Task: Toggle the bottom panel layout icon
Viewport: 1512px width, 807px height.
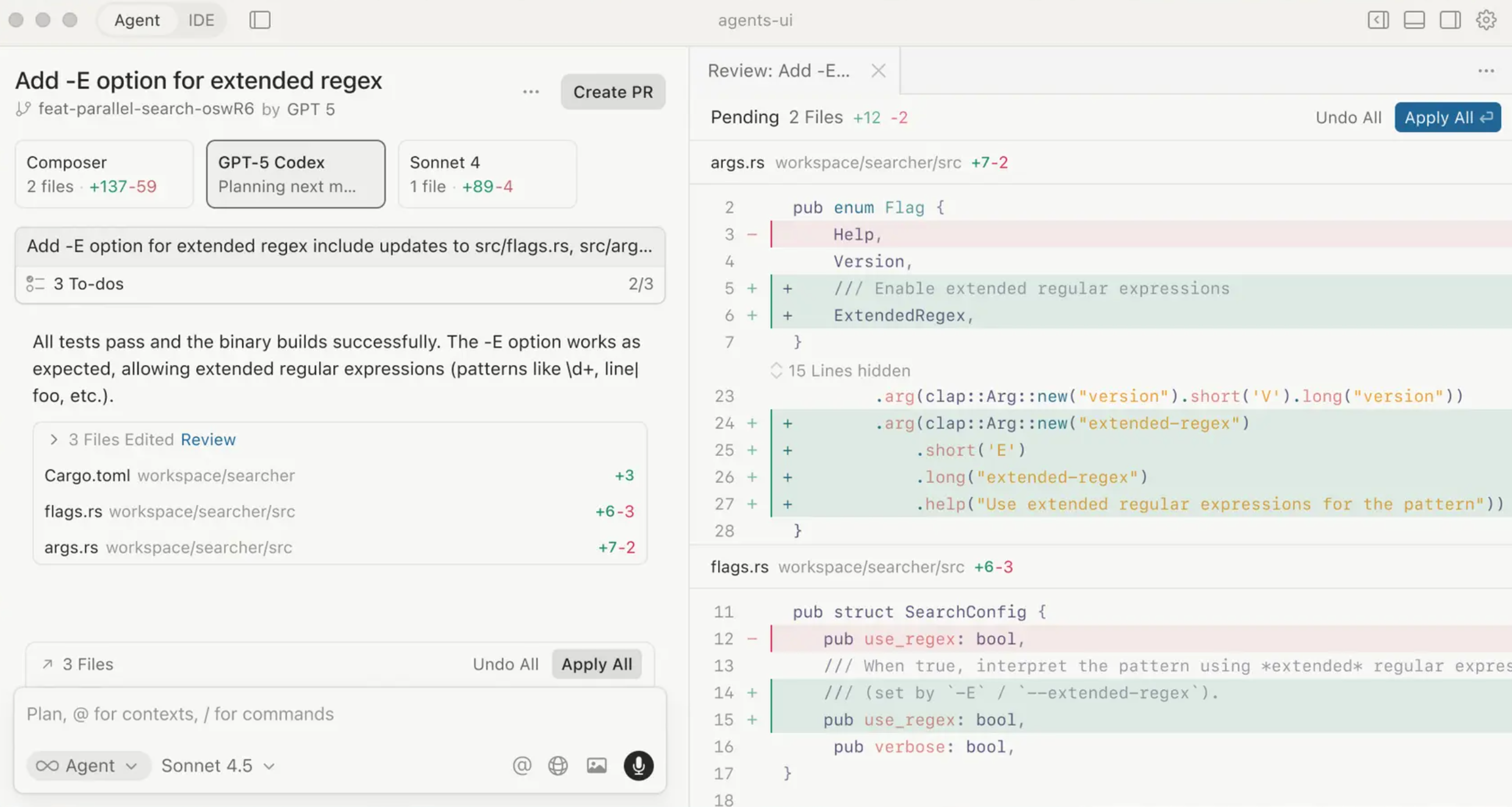Action: click(1414, 20)
